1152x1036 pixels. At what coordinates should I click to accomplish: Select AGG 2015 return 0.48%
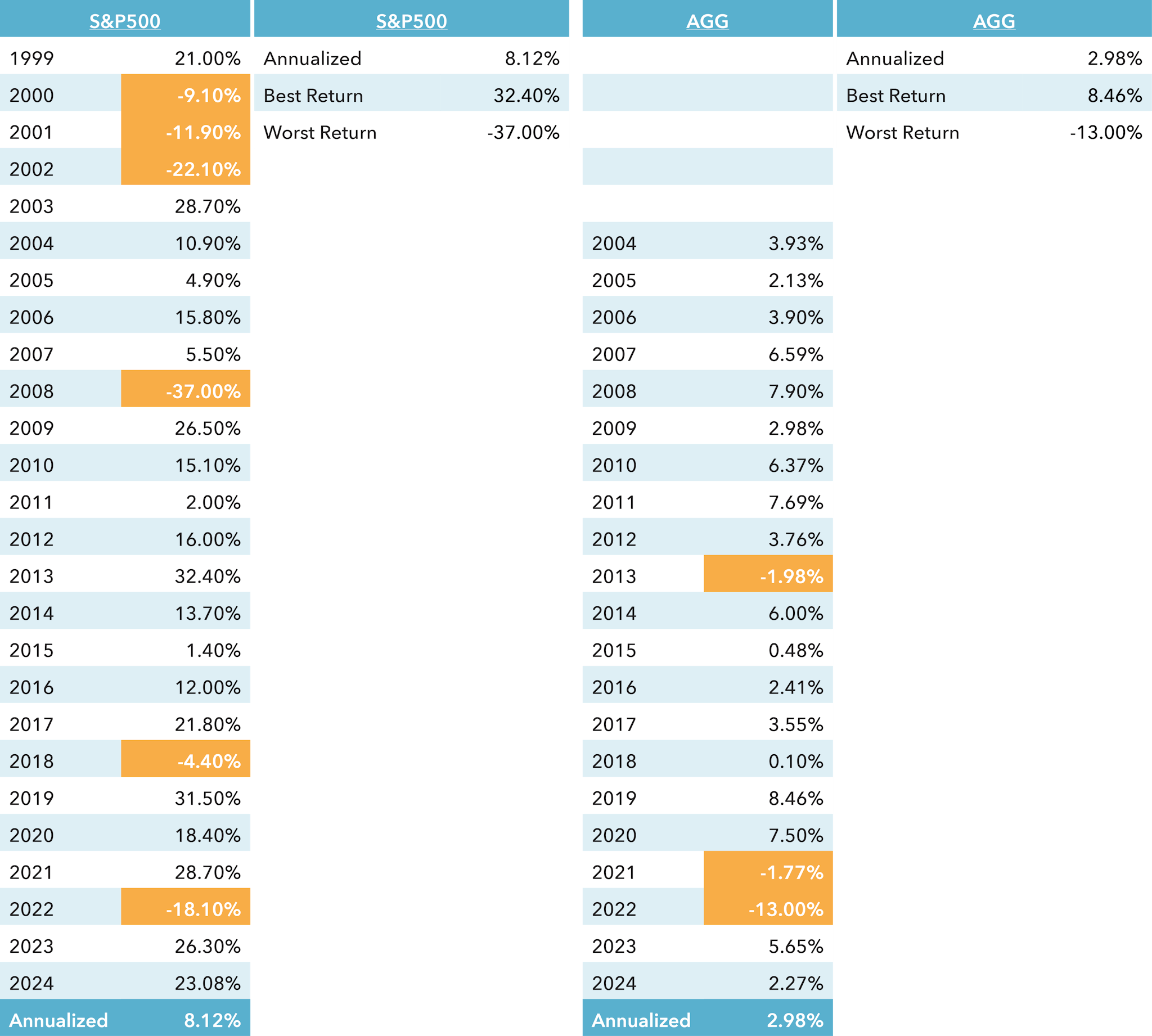(796, 651)
